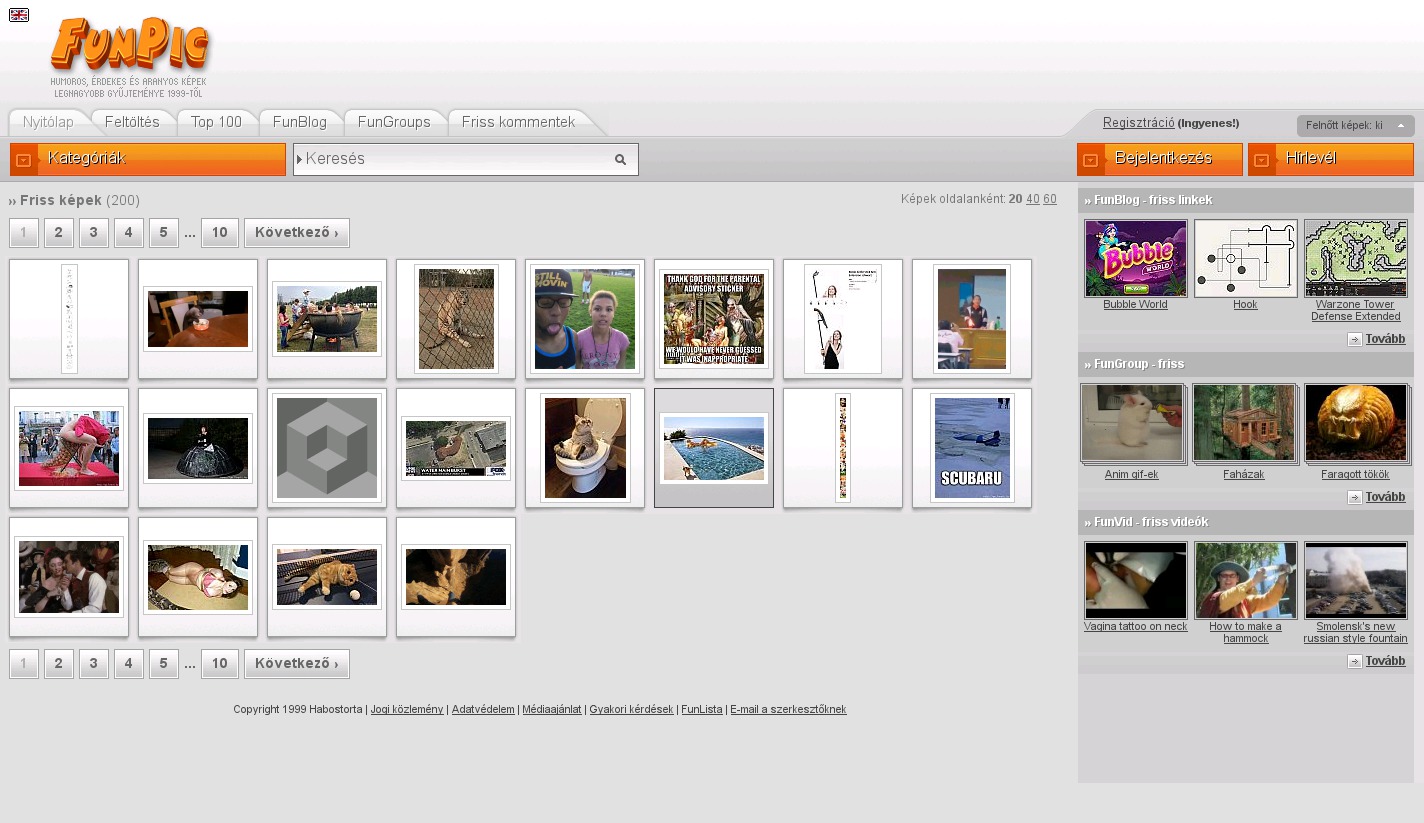This screenshot has width=1424, height=823.
Task: Click the search magnifier icon
Action: 620,159
